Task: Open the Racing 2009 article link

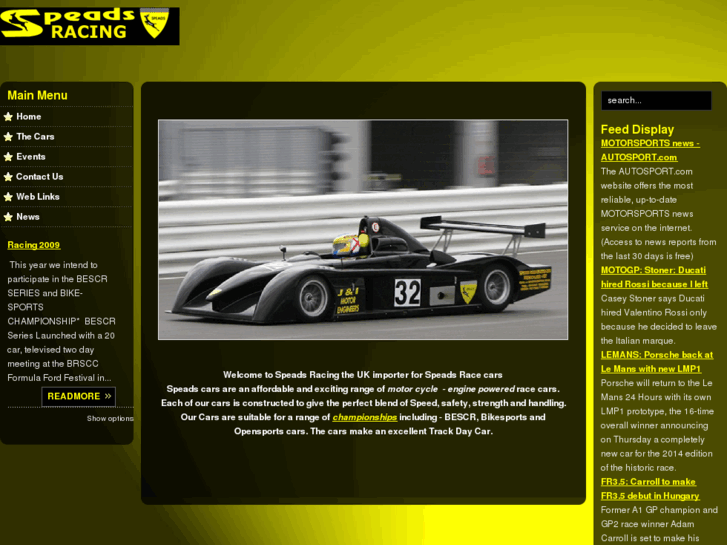Action: tap(34, 245)
